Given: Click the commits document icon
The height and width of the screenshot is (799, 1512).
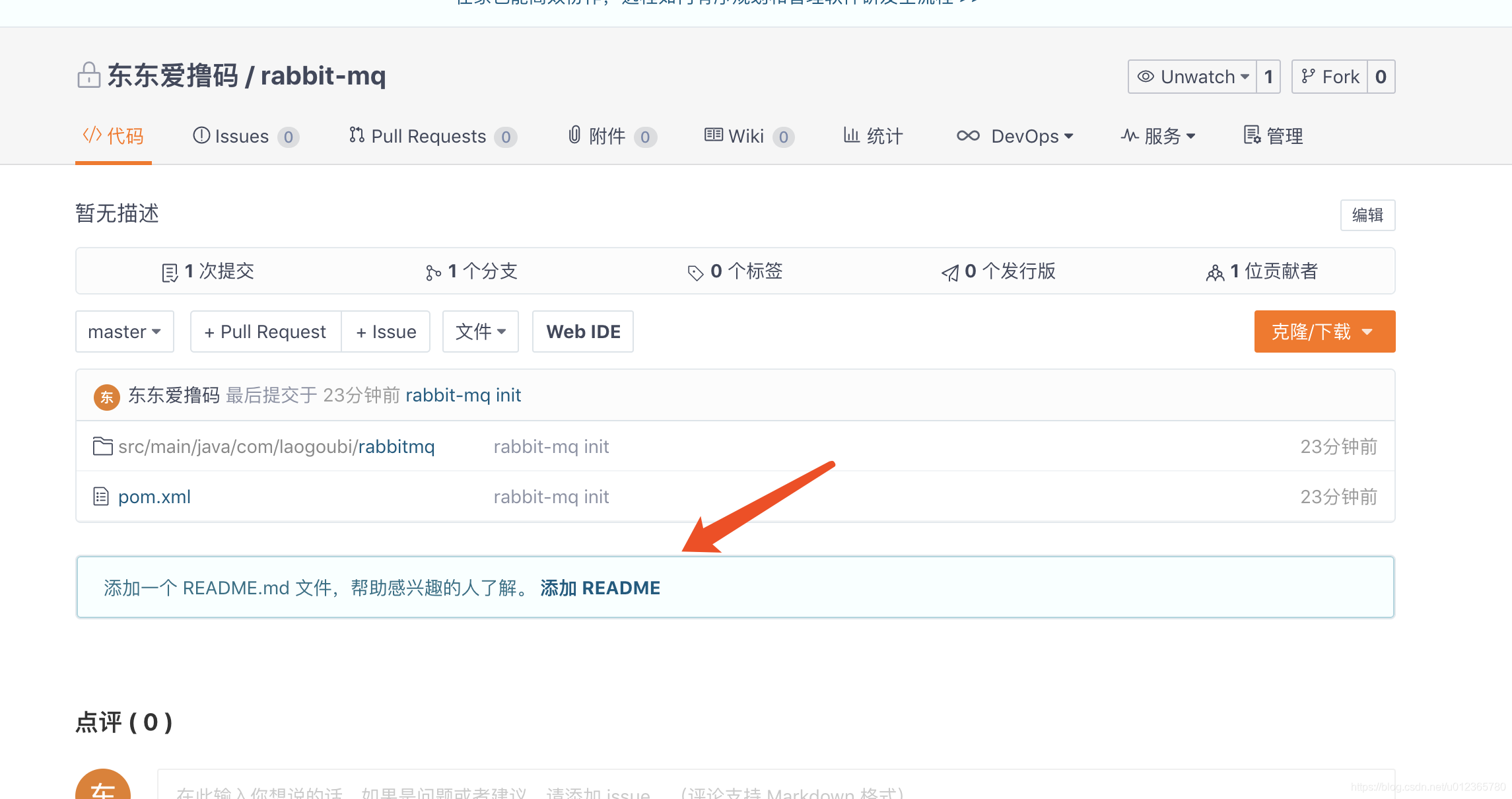Looking at the screenshot, I should click(x=170, y=273).
